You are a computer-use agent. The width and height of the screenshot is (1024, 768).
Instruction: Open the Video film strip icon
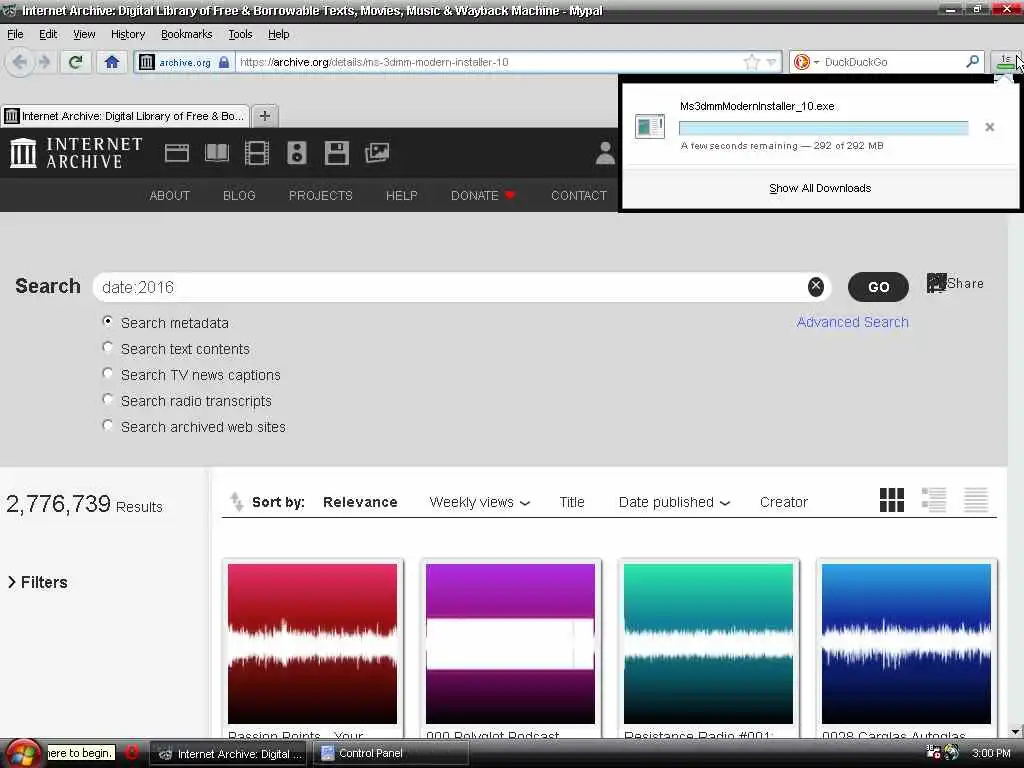tap(257, 153)
